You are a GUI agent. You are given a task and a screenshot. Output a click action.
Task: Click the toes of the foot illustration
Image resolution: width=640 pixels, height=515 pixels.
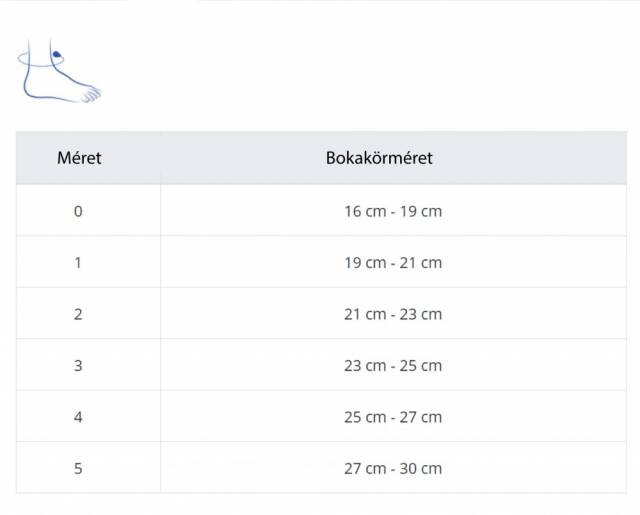coord(91,94)
